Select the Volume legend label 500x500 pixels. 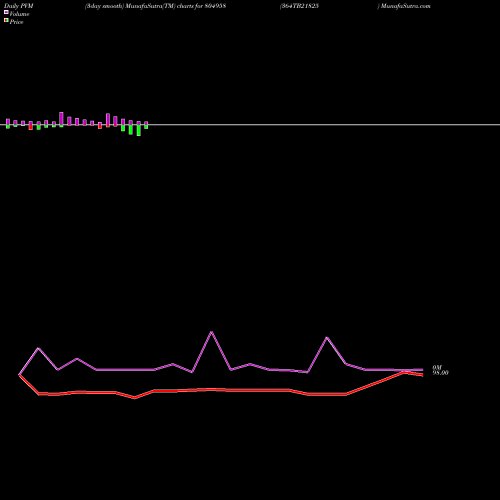(x=19, y=14)
